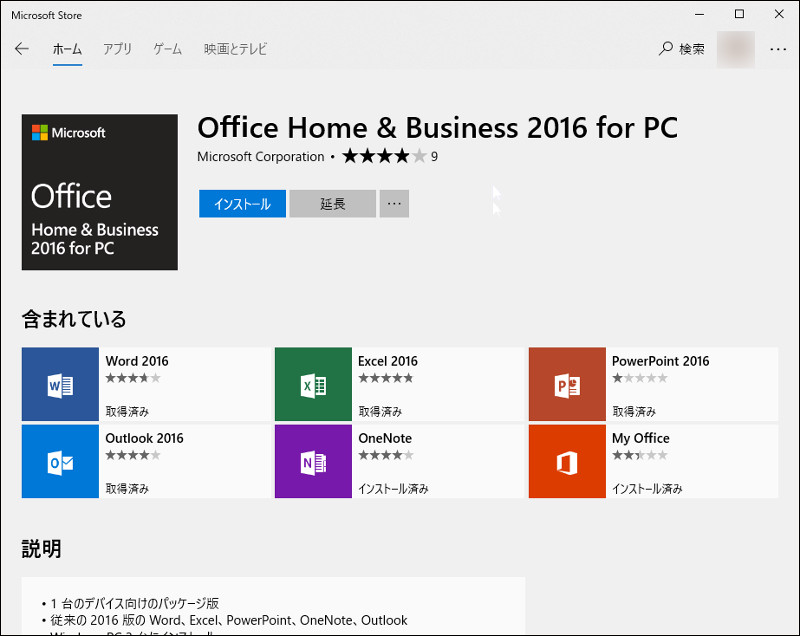800x636 pixels.
Task: Click the blue インストール button
Action: tap(242, 203)
